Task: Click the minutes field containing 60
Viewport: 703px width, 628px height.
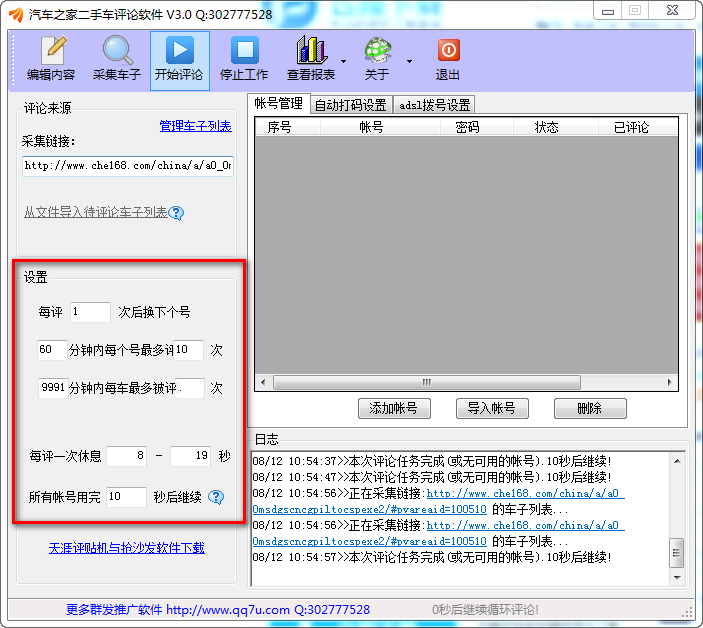Action: tap(52, 350)
